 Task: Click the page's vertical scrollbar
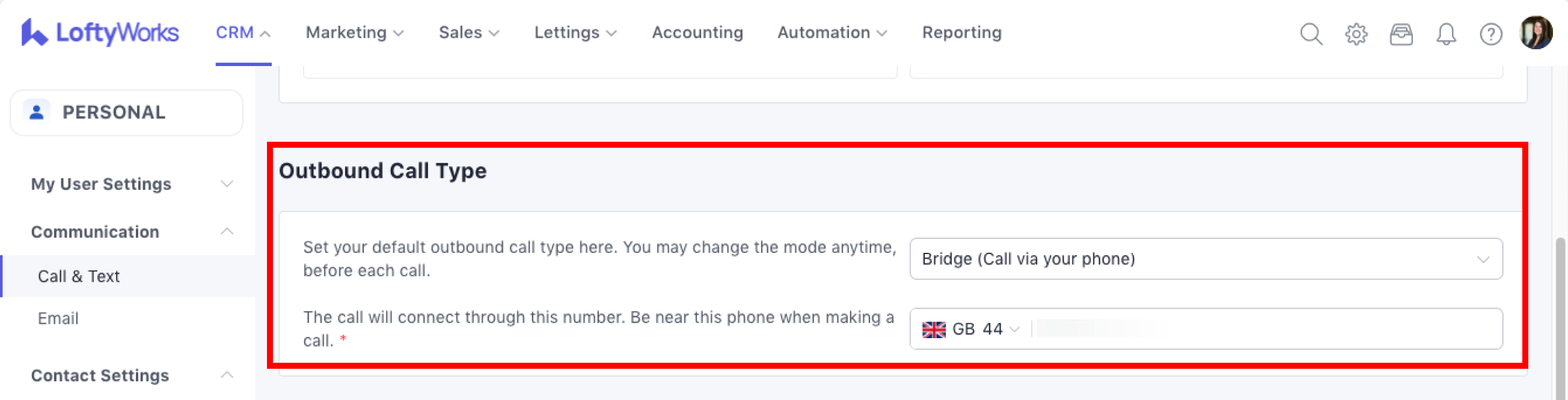click(x=1560, y=316)
